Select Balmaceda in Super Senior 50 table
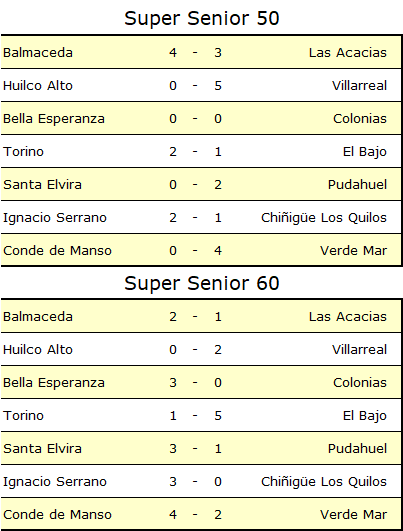The width and height of the screenshot is (403, 531). point(38,52)
